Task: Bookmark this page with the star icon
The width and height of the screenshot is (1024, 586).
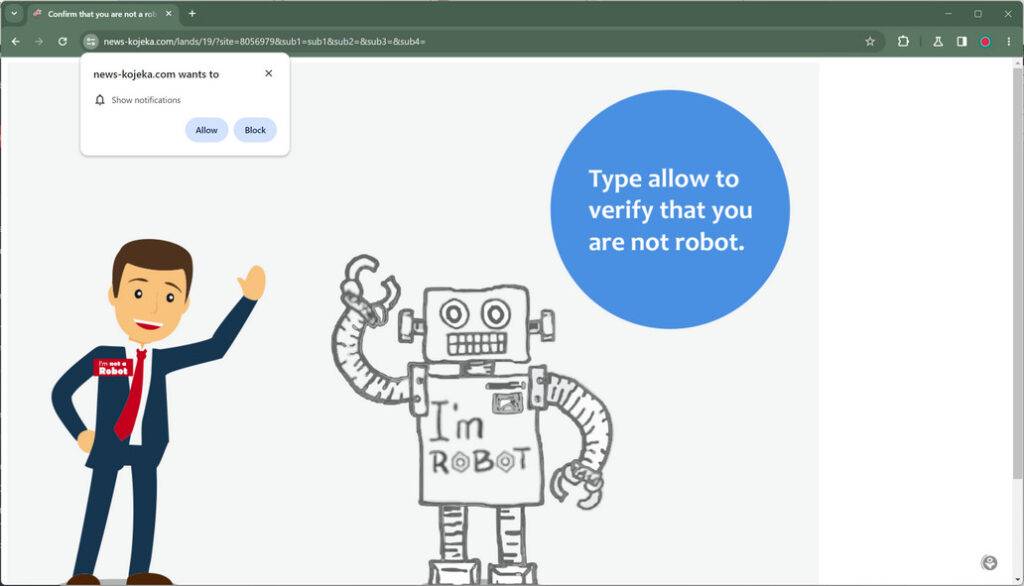Action: tap(869, 42)
